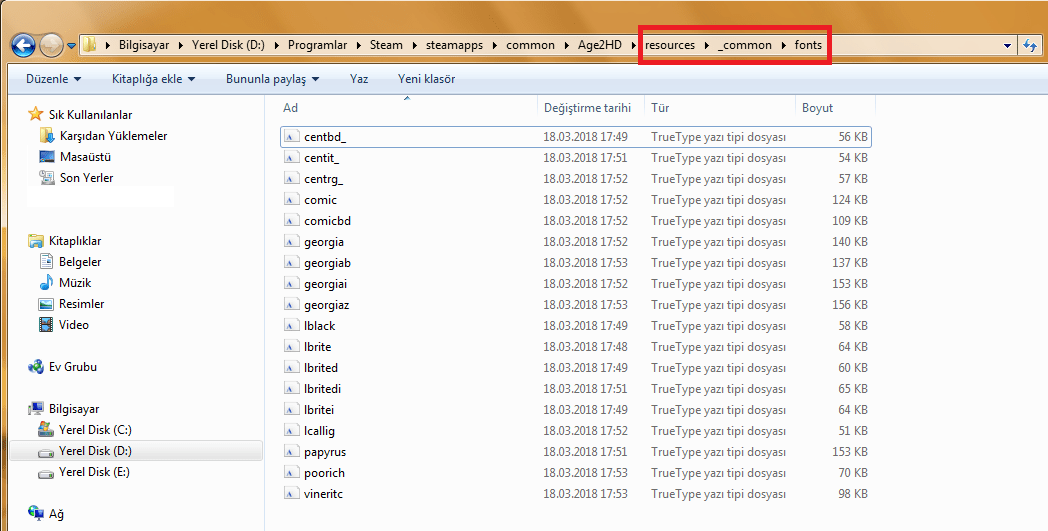Click the Programlar breadcrumb segment
The width and height of the screenshot is (1048, 531).
coord(317,45)
